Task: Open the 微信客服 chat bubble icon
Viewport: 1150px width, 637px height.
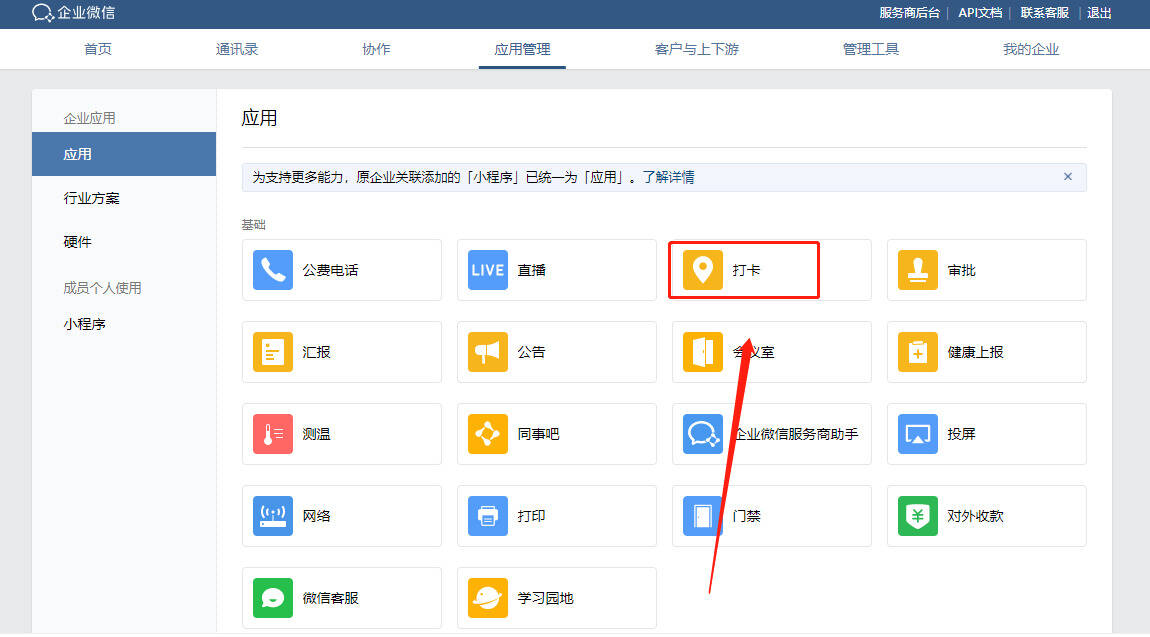Action: 272,598
